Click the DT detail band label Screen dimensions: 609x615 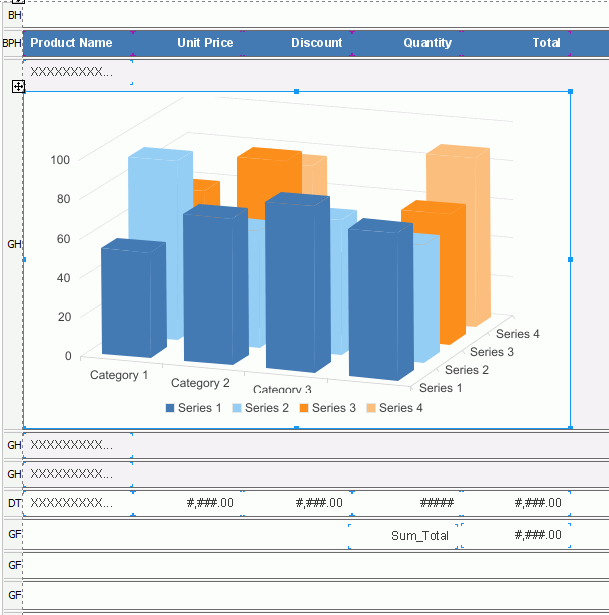pyautogui.click(x=14, y=503)
